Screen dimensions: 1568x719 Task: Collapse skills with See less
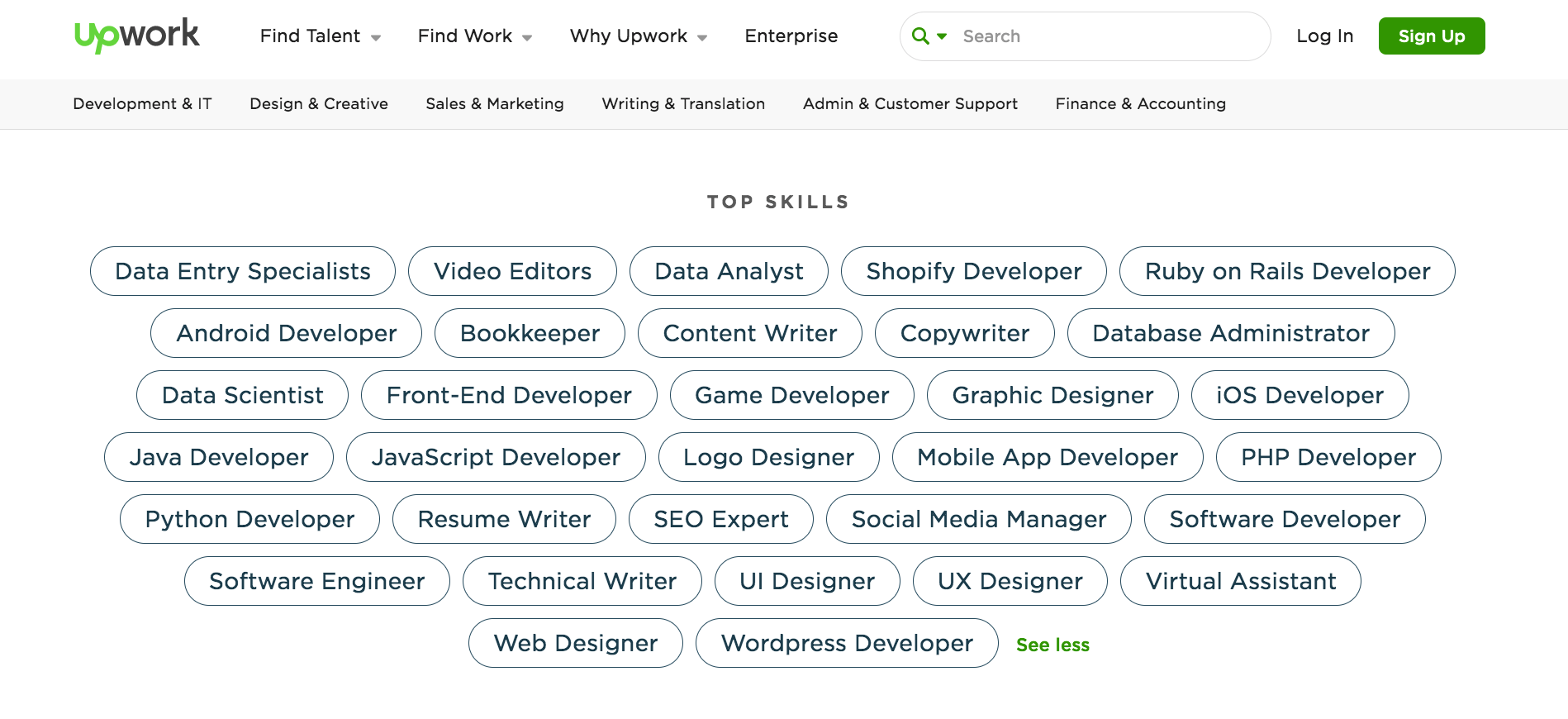tap(1052, 645)
